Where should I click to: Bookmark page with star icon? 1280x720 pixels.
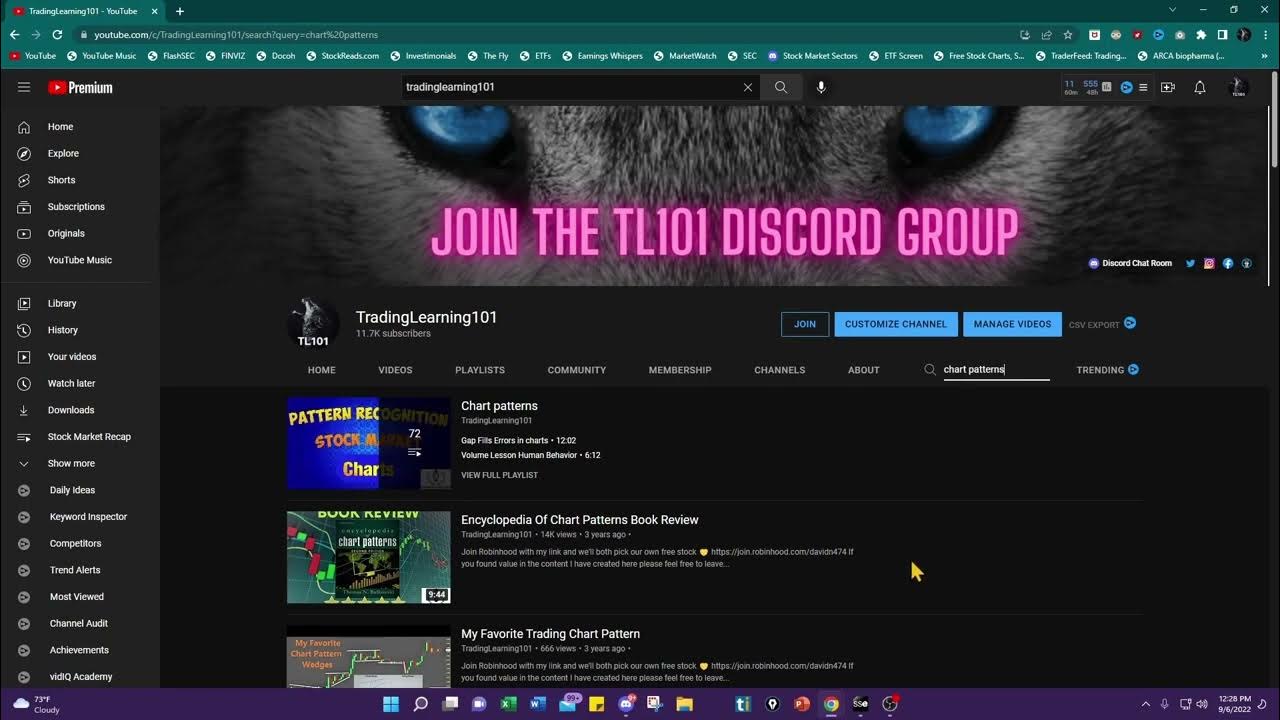coord(1068,34)
